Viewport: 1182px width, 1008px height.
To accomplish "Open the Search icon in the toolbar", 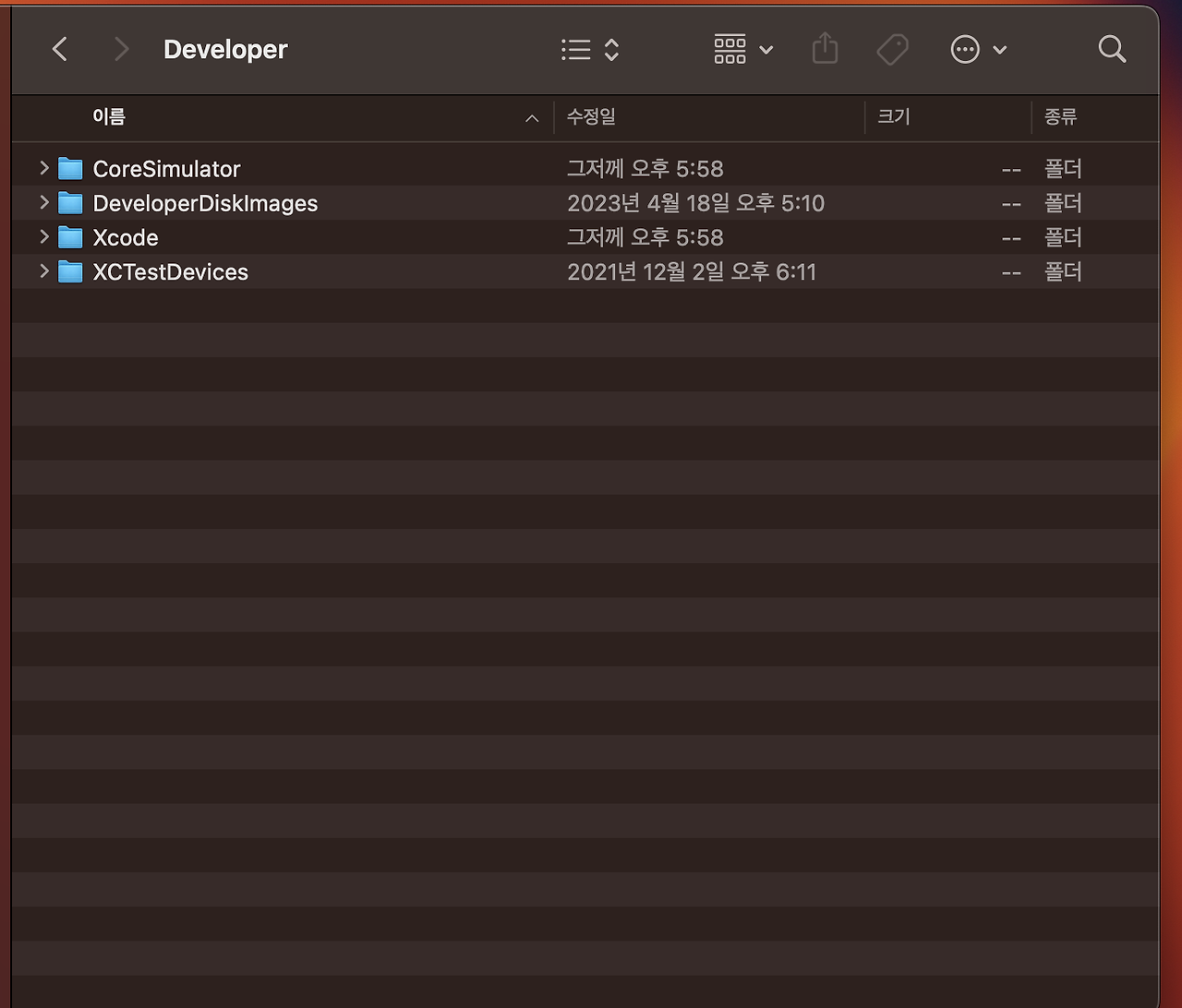I will pos(1112,49).
